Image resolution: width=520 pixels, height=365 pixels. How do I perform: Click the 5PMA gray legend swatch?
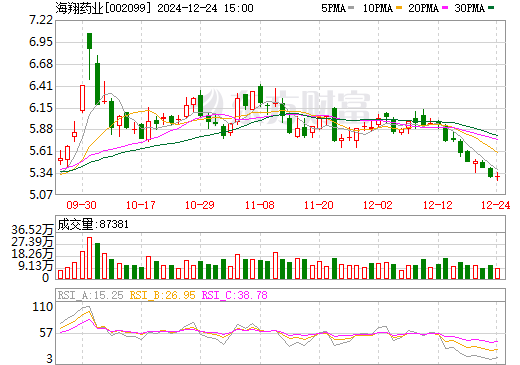point(351,8)
